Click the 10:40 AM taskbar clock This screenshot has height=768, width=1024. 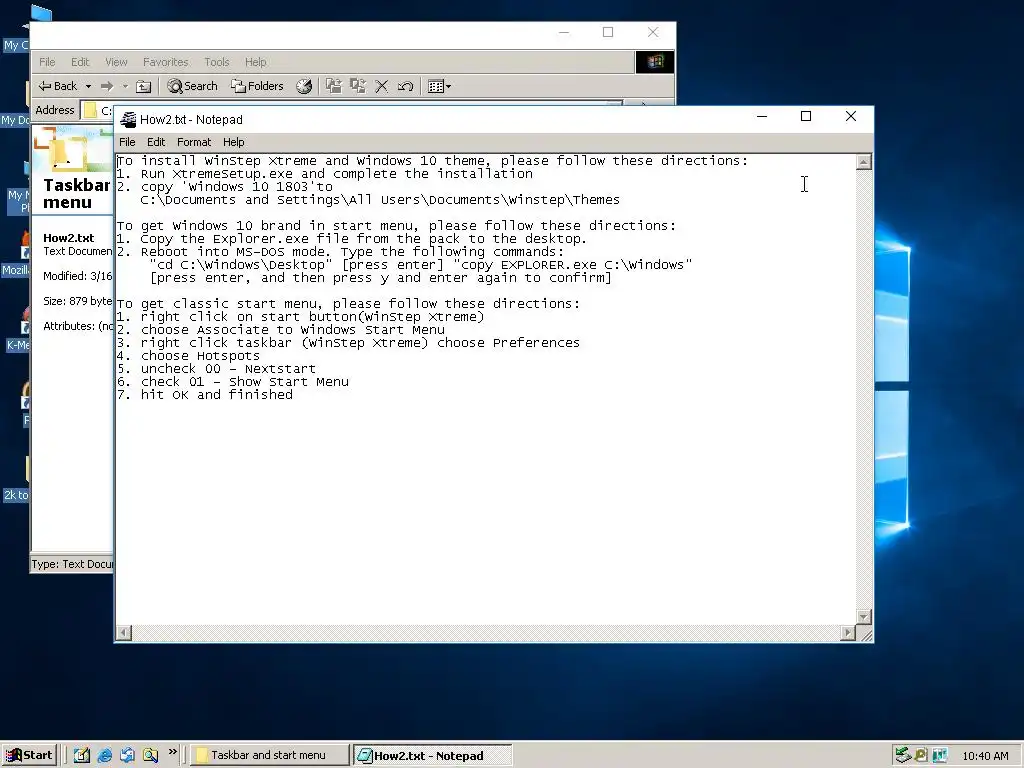pos(985,756)
